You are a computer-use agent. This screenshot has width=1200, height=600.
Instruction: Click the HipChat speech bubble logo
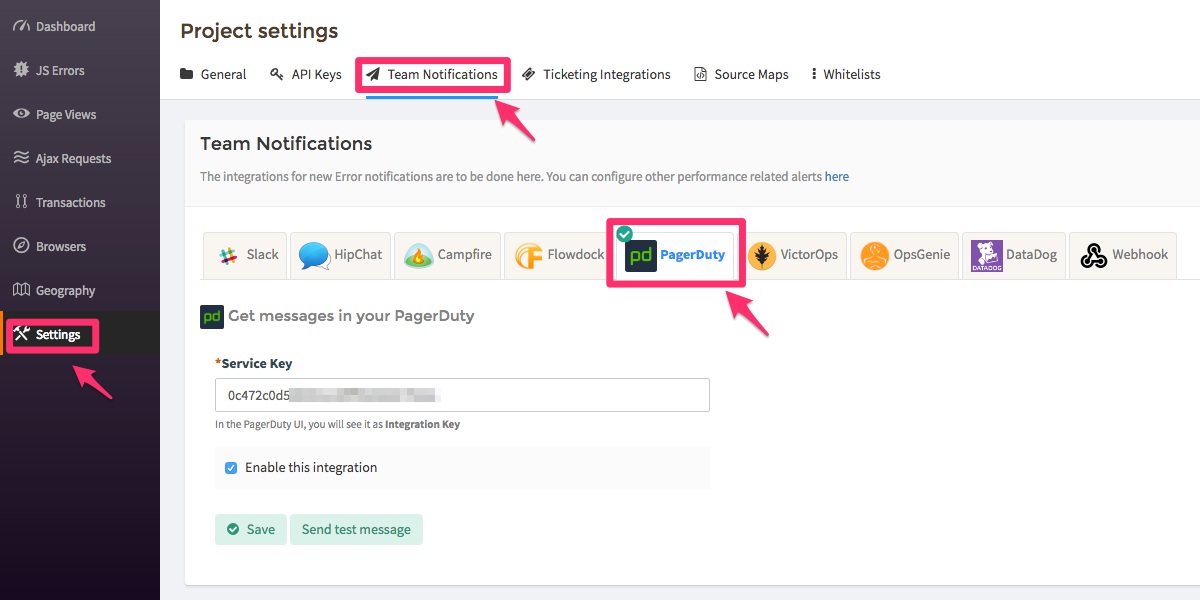[x=314, y=256]
